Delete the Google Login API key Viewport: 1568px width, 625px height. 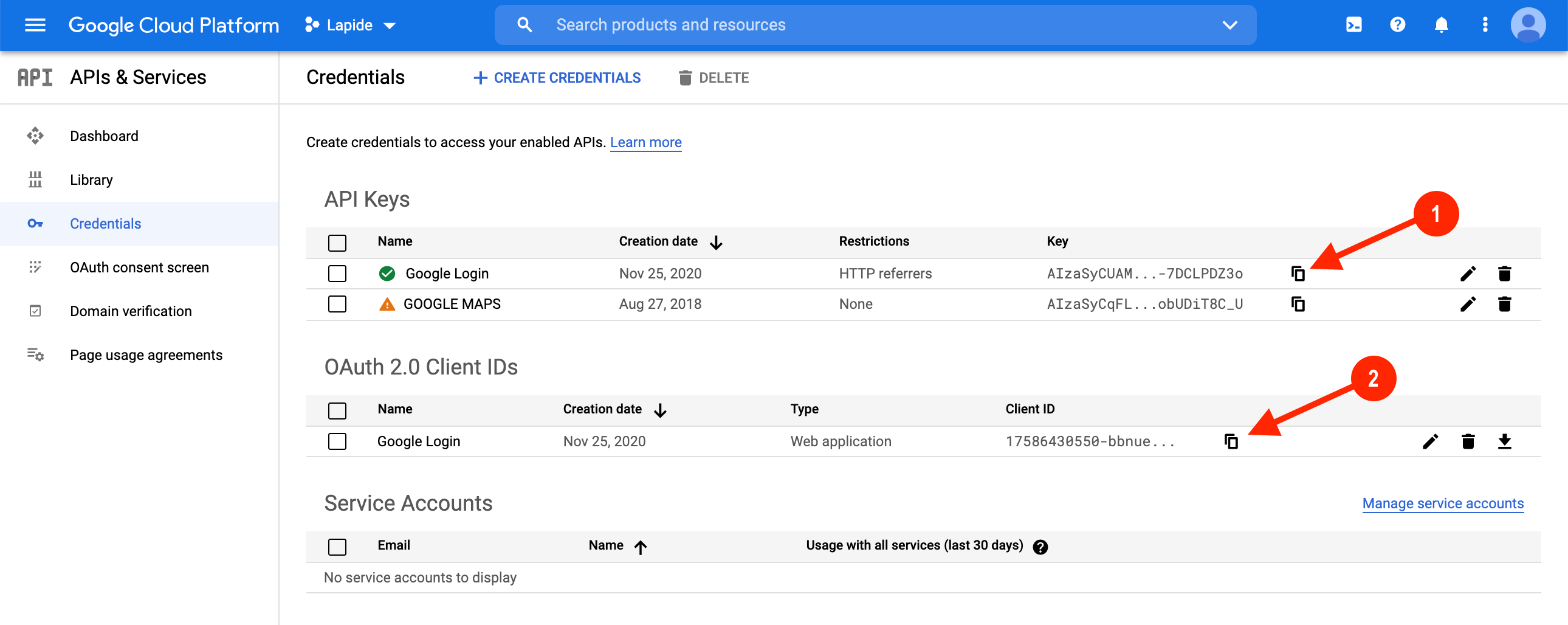click(1504, 274)
